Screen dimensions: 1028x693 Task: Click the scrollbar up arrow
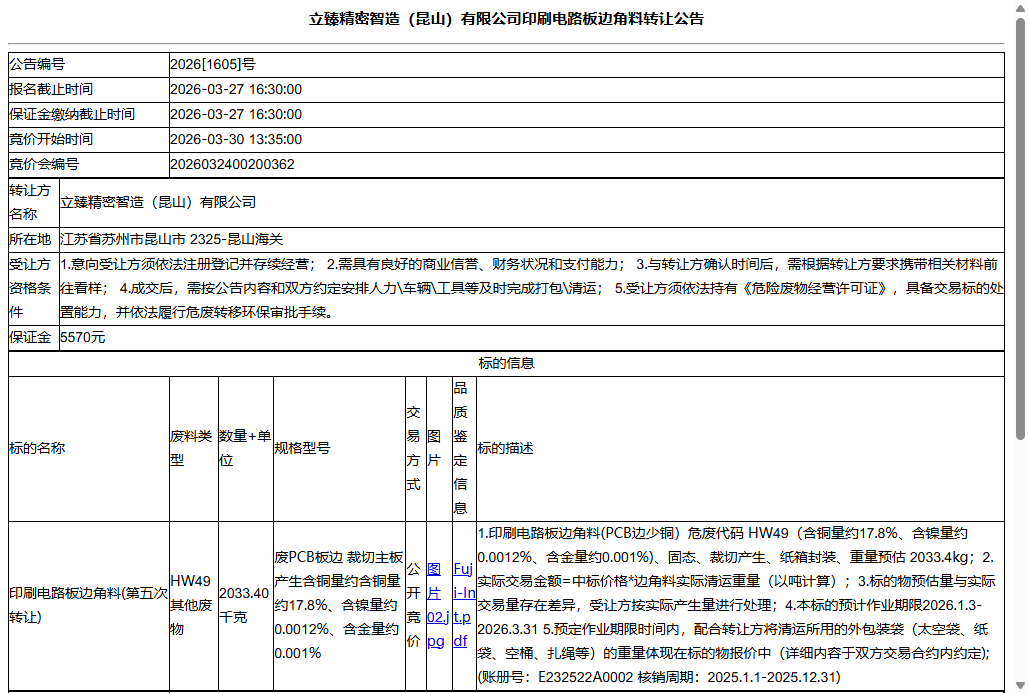tap(1020, 9)
